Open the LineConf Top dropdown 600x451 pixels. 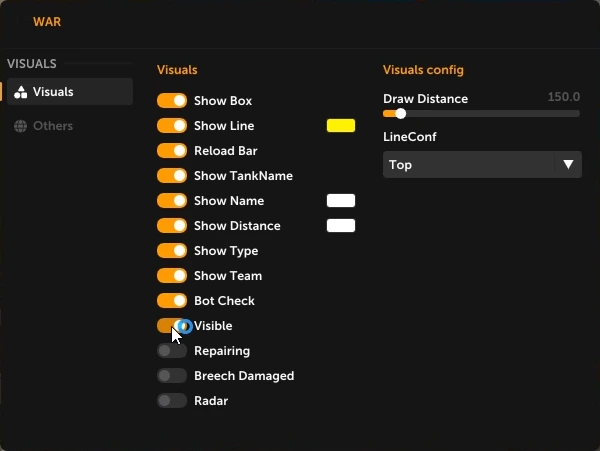tap(482, 164)
